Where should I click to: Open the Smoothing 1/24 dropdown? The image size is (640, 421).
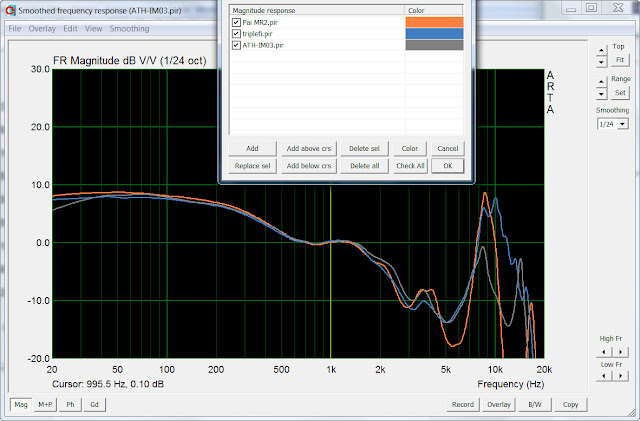click(x=622, y=124)
